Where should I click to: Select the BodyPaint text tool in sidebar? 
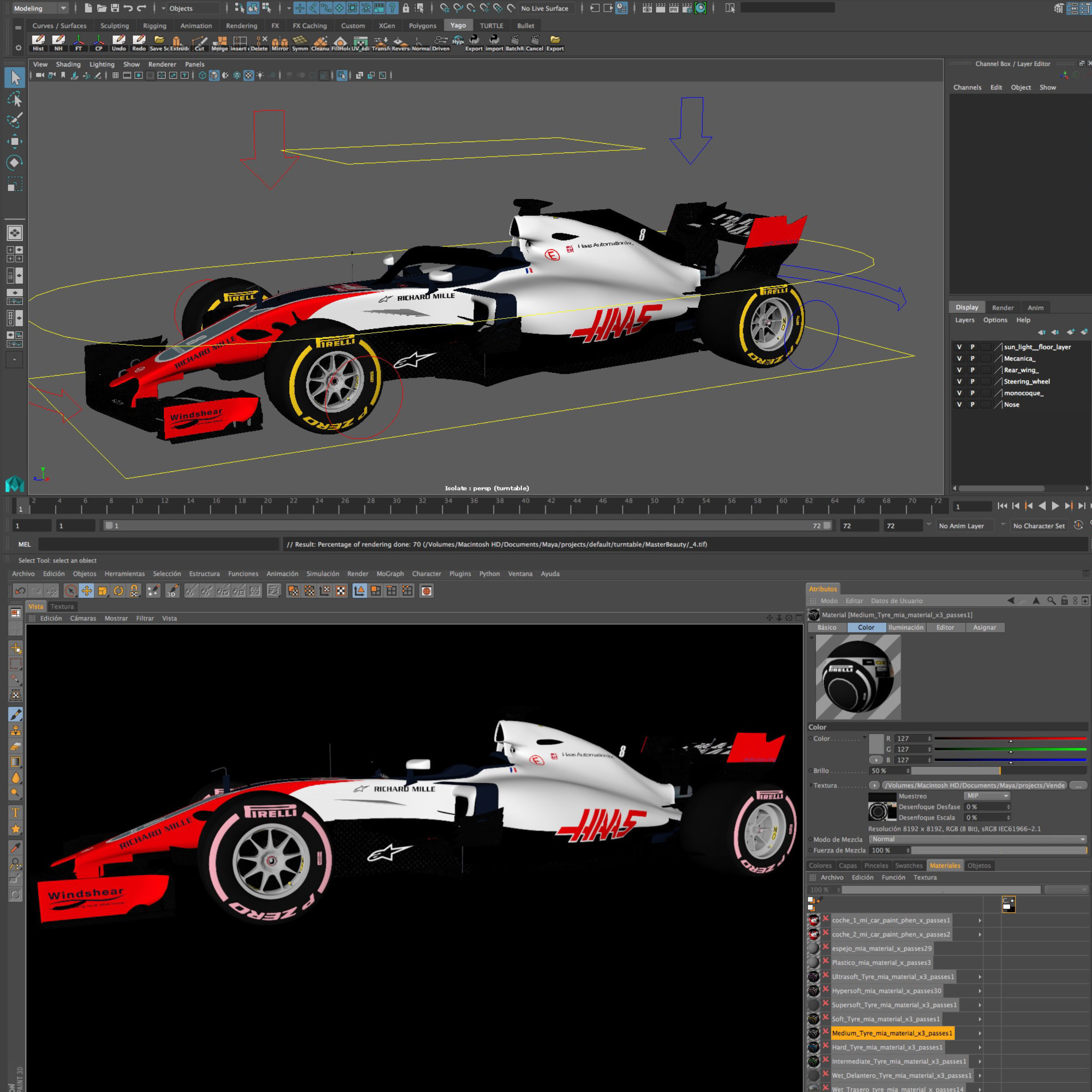(16, 813)
